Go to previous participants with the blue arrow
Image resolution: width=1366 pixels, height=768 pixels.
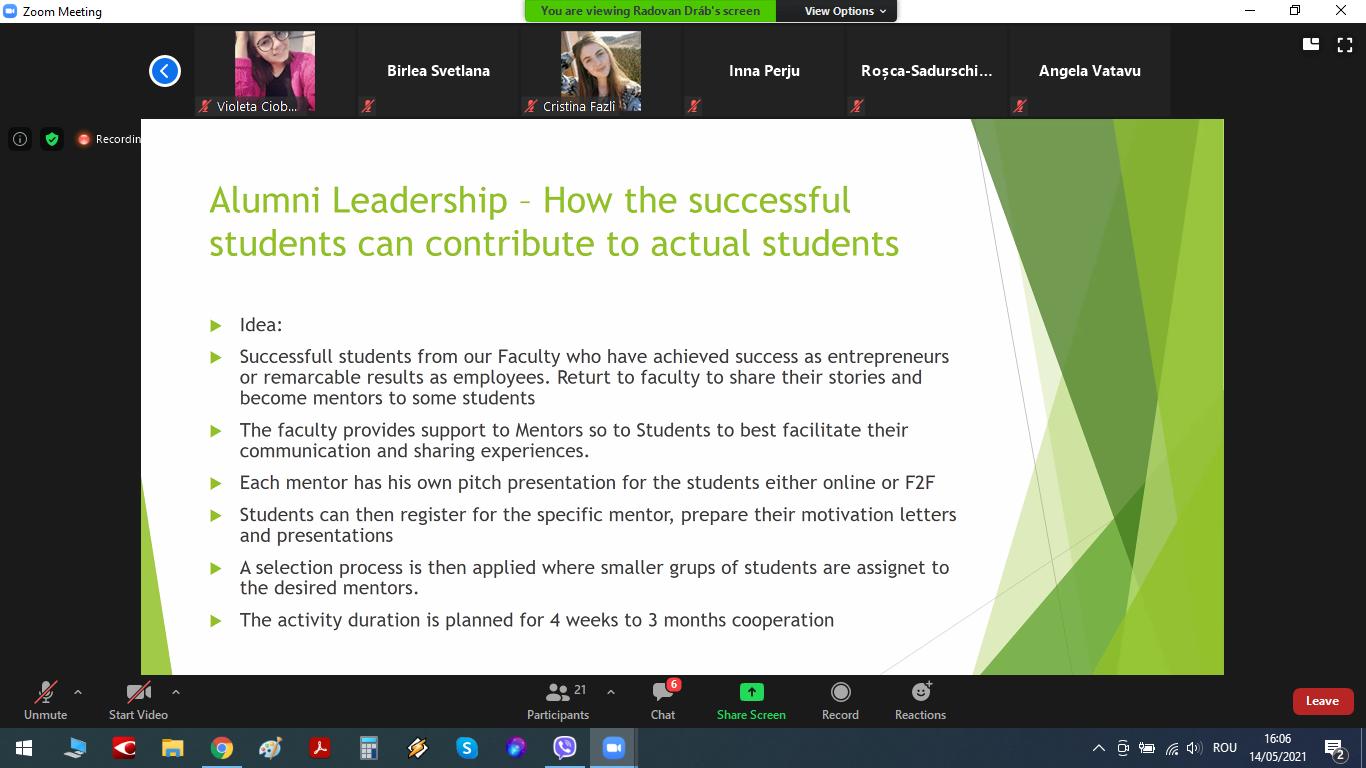point(165,71)
